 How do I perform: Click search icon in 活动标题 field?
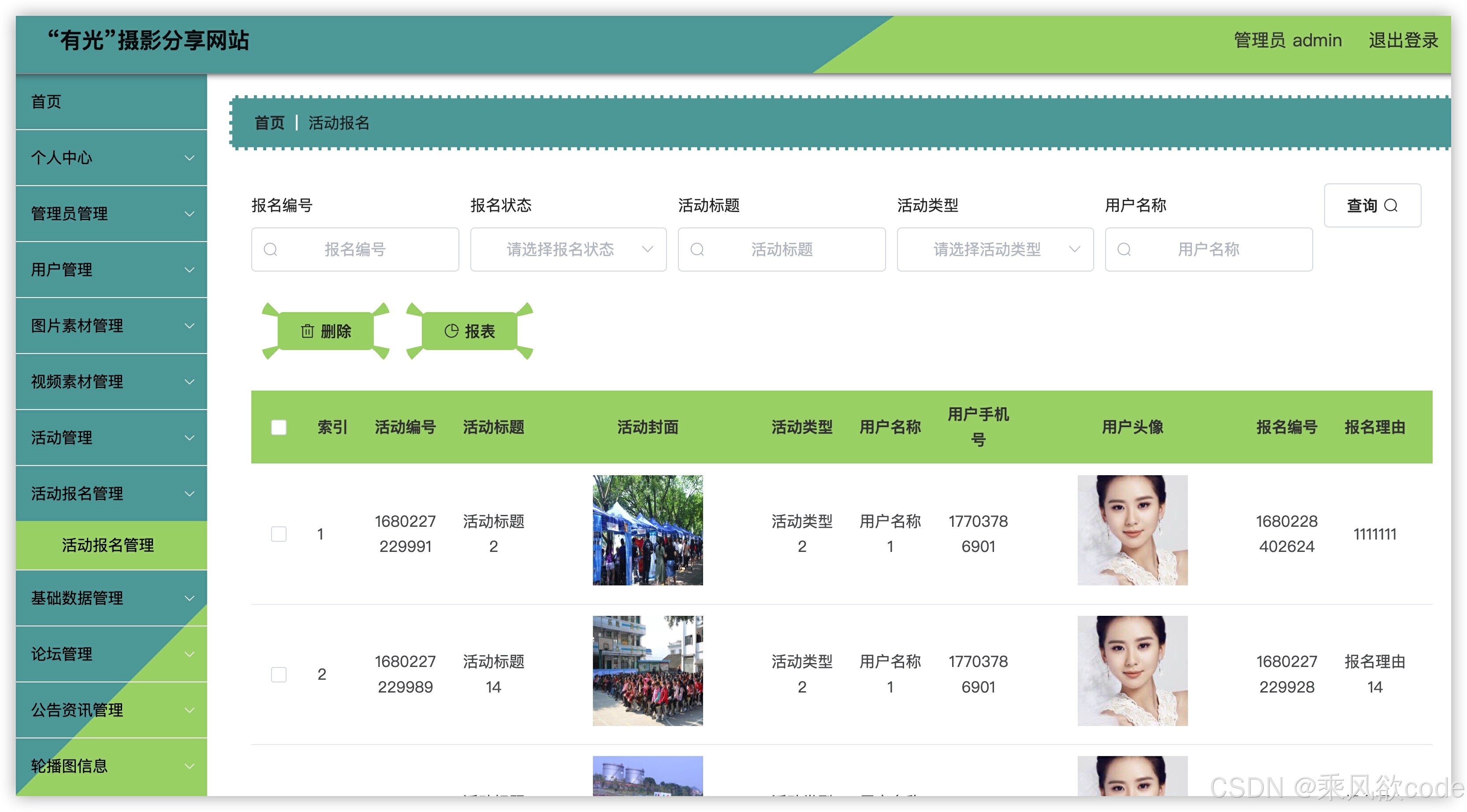point(697,250)
